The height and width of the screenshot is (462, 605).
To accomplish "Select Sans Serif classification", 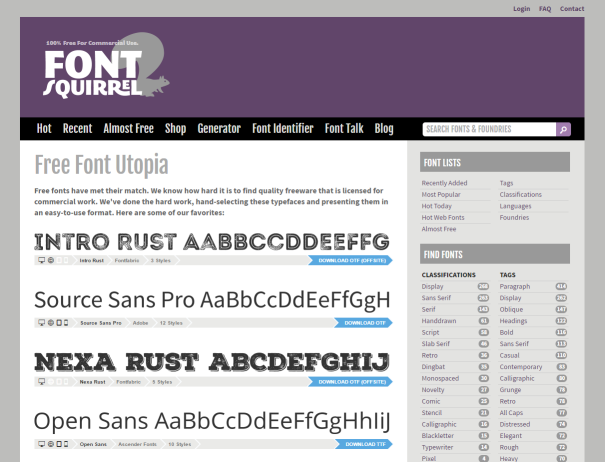I will click(x=436, y=298).
